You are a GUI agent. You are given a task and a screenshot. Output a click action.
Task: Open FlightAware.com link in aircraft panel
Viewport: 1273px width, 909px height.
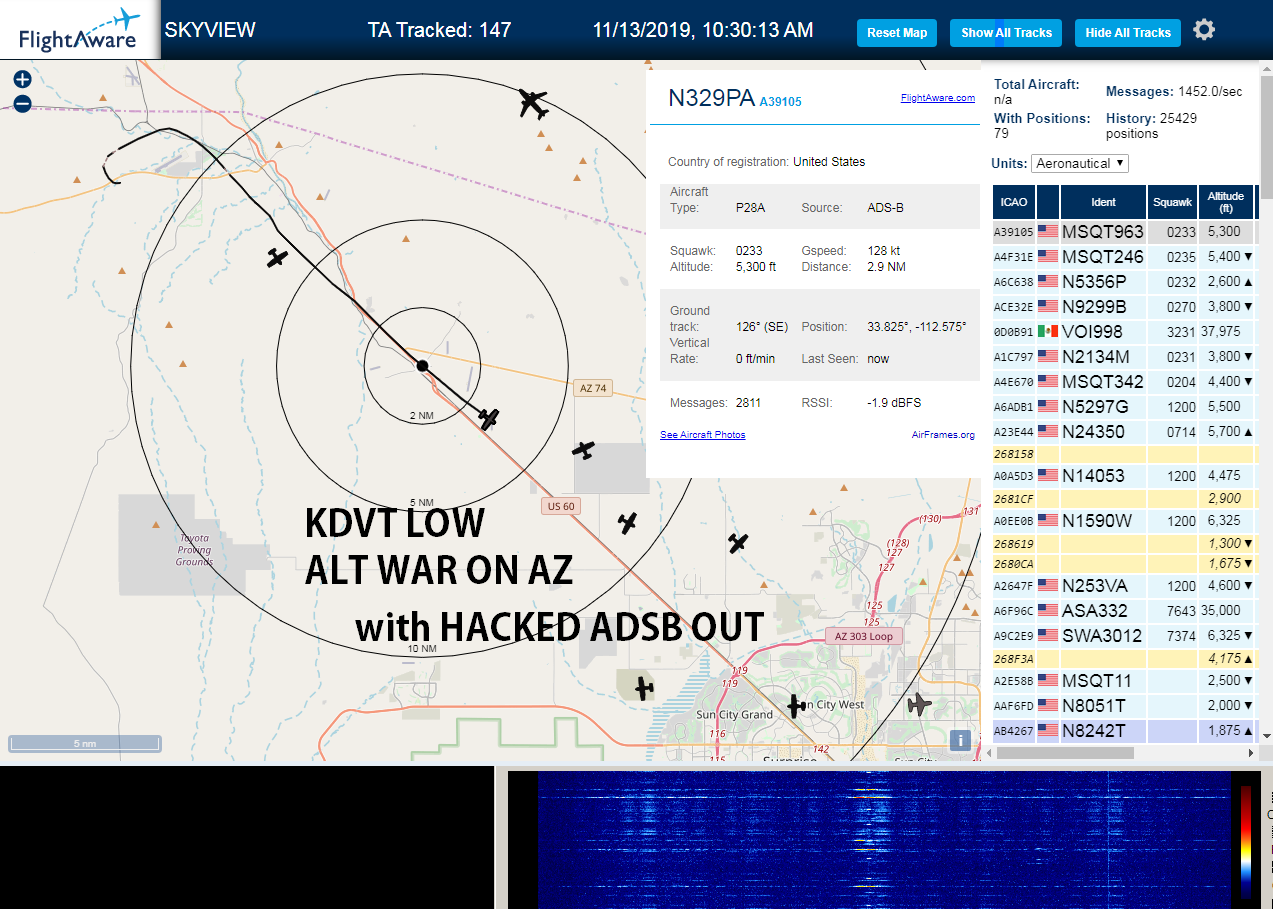click(937, 98)
